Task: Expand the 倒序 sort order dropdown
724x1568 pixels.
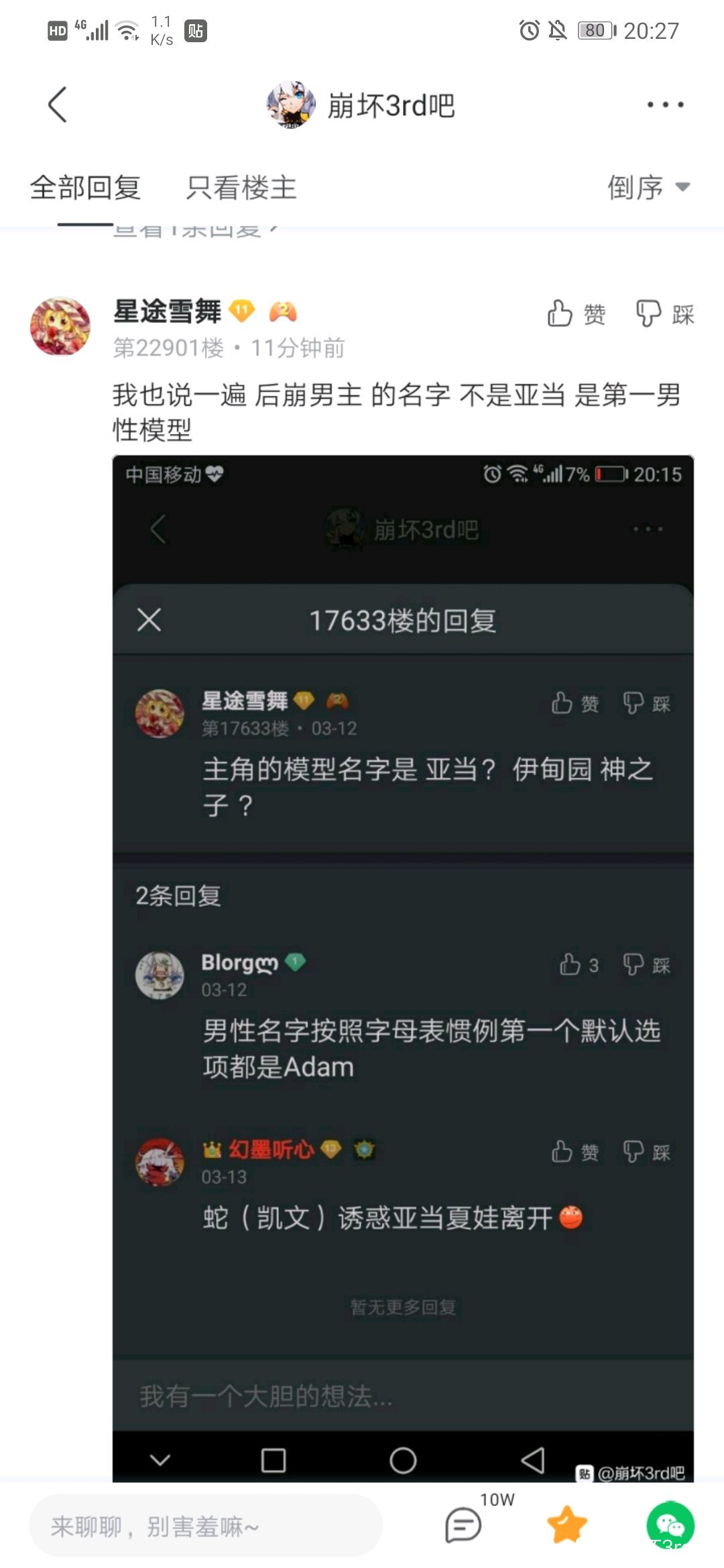Action: (649, 187)
